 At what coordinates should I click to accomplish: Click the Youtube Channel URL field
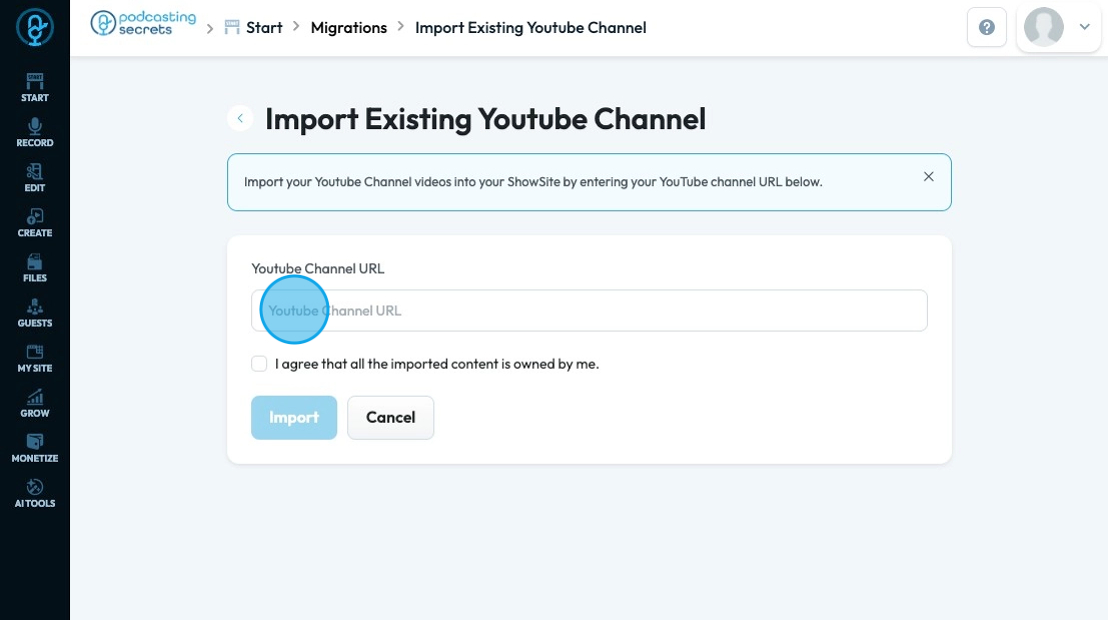tap(589, 310)
